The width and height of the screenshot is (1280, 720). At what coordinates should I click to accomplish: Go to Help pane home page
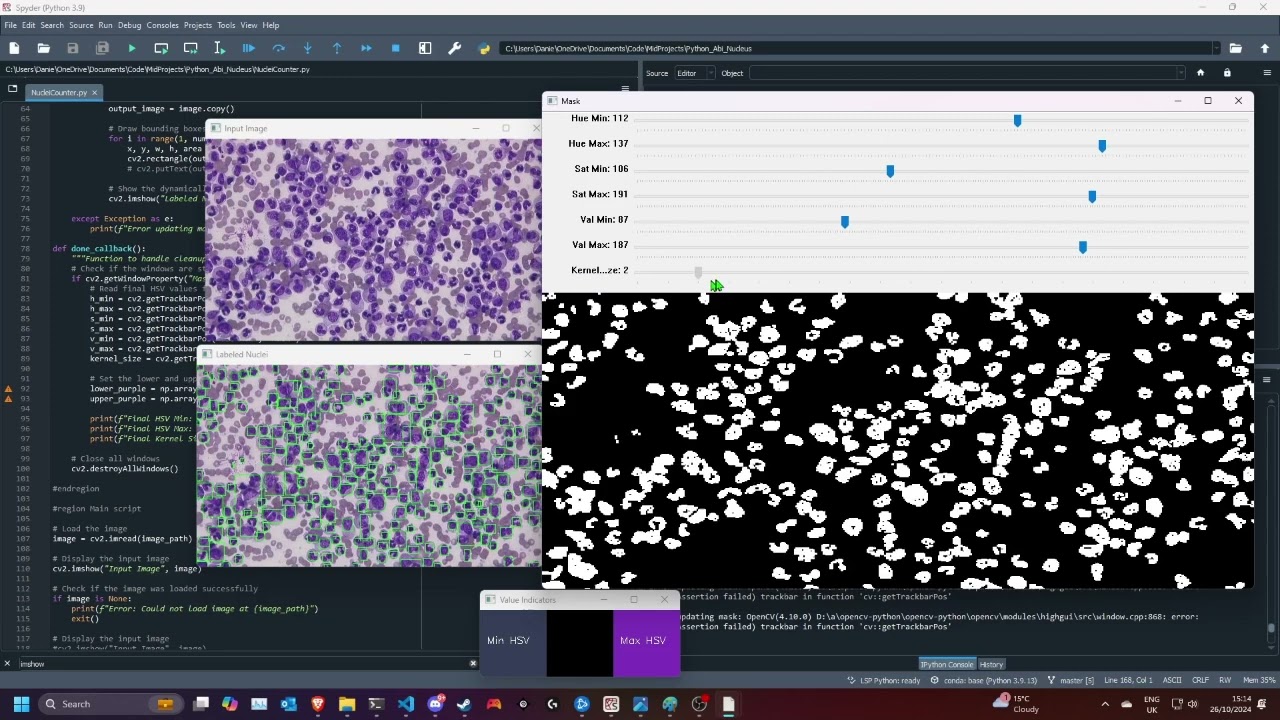click(1201, 73)
